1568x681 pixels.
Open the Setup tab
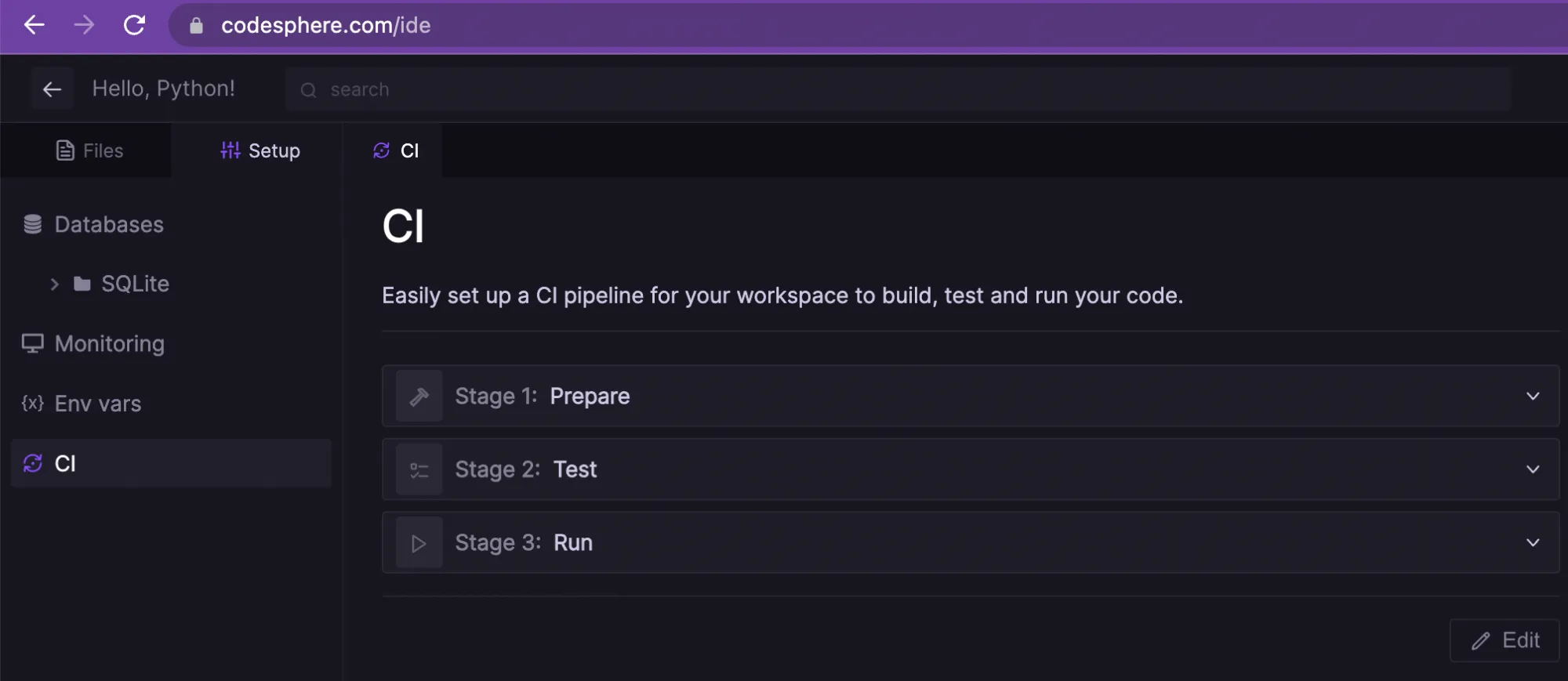pos(259,150)
